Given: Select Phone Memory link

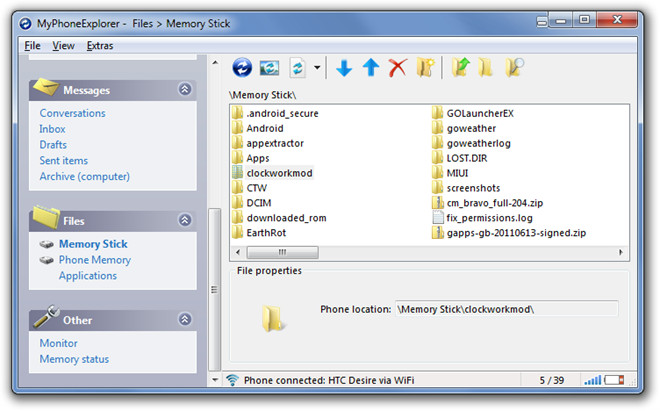Looking at the screenshot, I should (x=95, y=260).
